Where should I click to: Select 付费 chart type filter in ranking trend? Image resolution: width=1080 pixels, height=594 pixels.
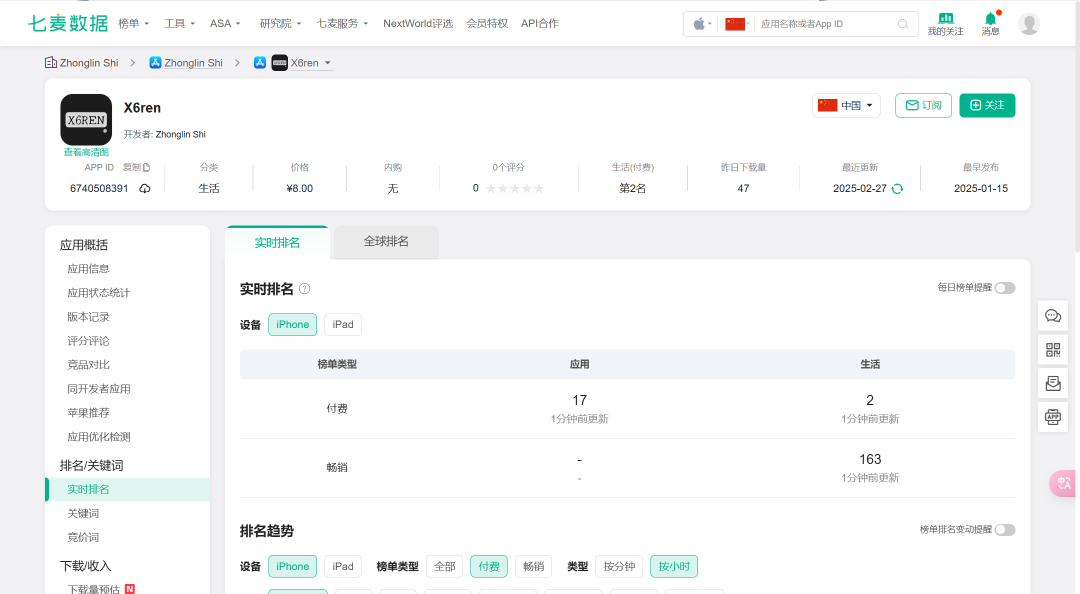489,566
